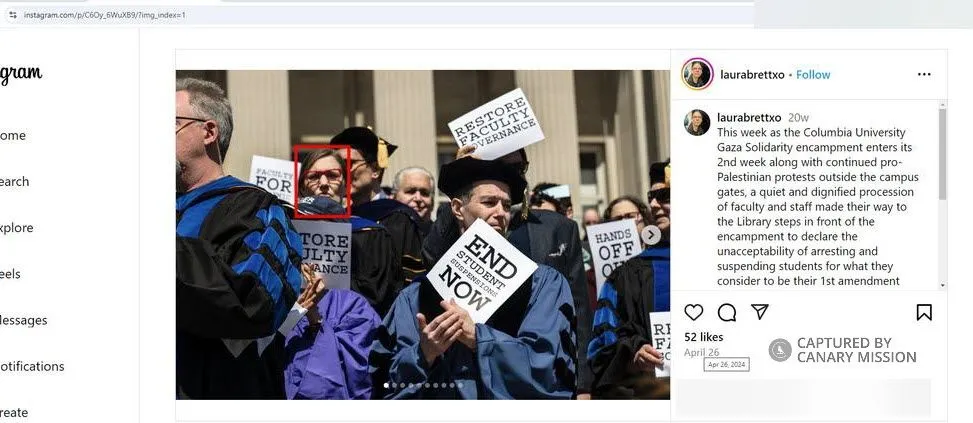Image resolution: width=973 pixels, height=423 pixels.
Task: Share post with paper plane icon
Action: click(760, 311)
